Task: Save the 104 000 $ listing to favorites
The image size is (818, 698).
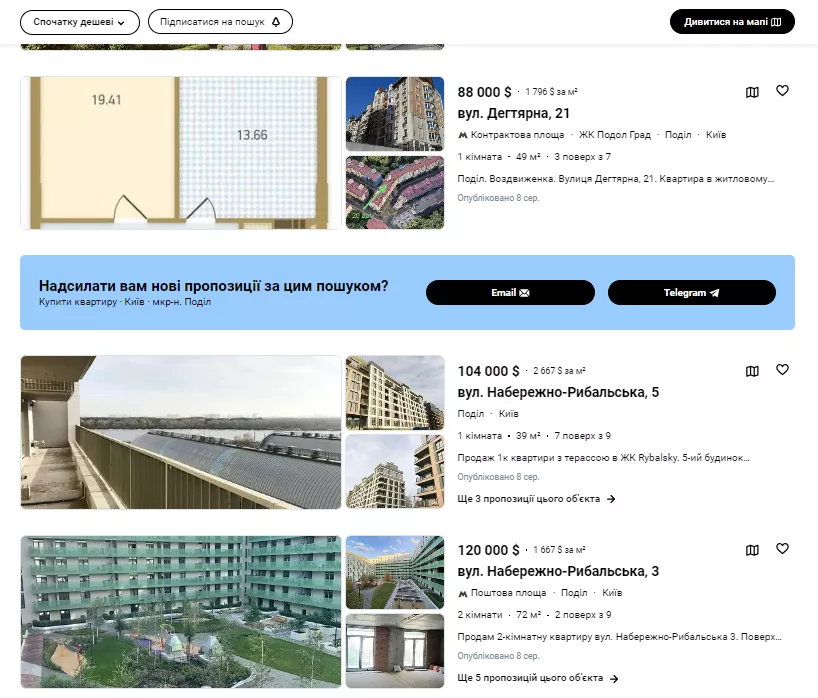Action: click(x=782, y=370)
